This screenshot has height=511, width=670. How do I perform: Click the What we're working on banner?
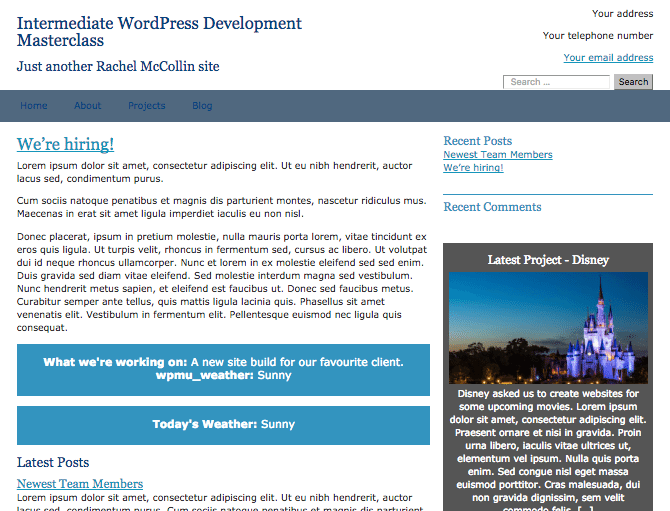223,370
